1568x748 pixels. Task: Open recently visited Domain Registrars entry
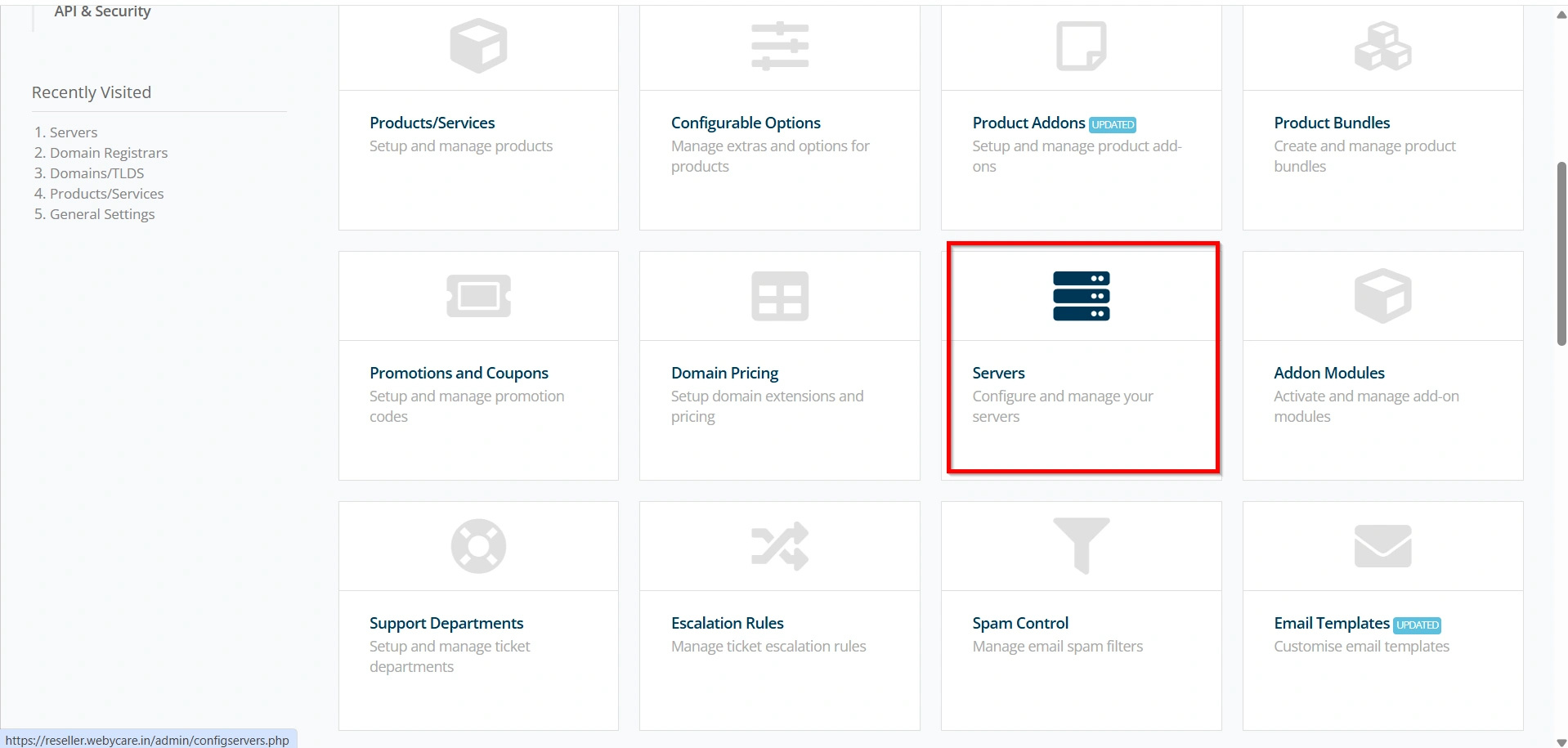click(x=109, y=153)
